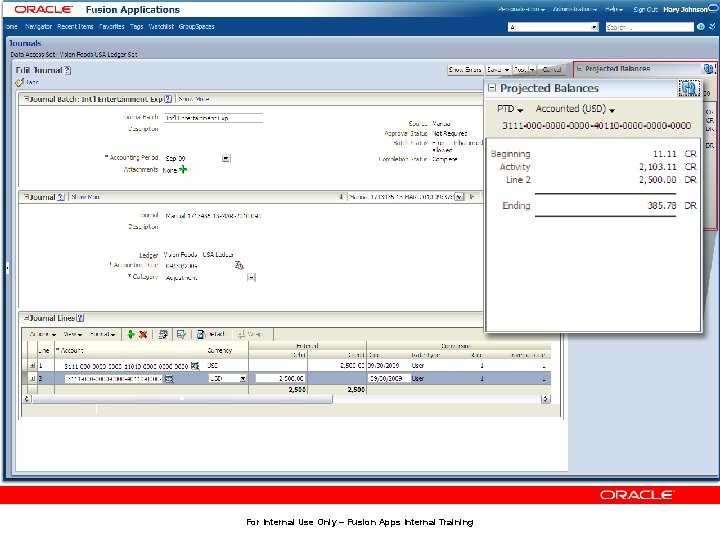Viewport: 720px width, 540px height.
Task: Click horizontal scrollbar of Journal Lines table
Action: click(x=182, y=399)
